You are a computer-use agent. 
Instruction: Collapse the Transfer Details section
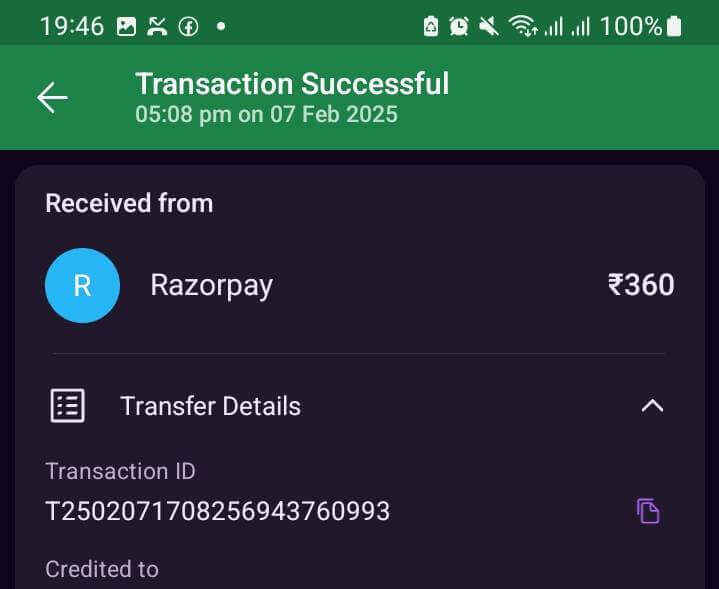pyautogui.click(x=652, y=406)
